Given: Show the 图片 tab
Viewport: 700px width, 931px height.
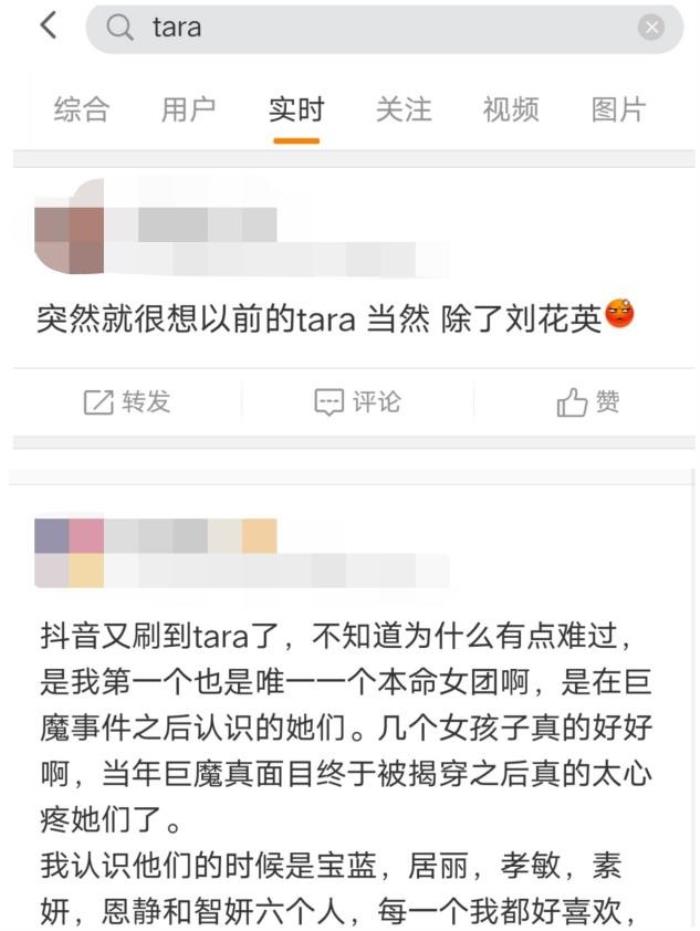Looking at the screenshot, I should 618,110.
